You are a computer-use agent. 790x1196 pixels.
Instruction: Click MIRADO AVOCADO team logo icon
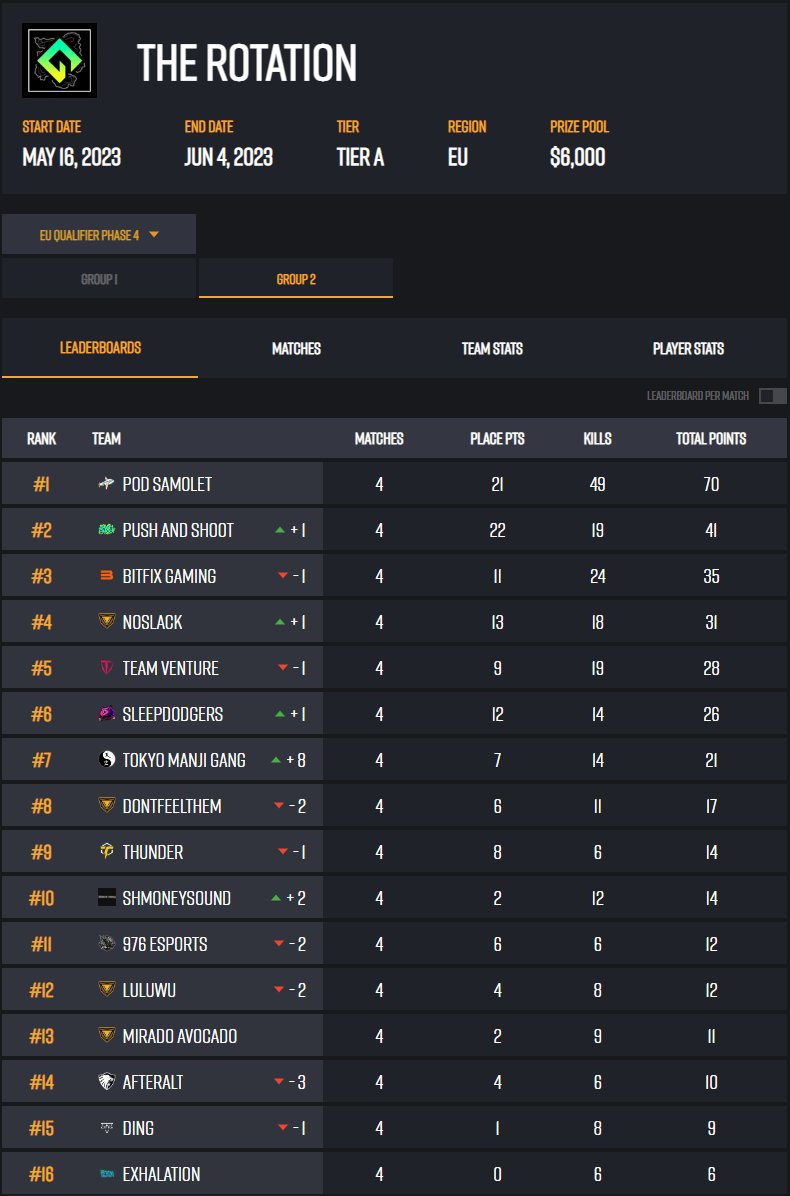coord(107,1036)
